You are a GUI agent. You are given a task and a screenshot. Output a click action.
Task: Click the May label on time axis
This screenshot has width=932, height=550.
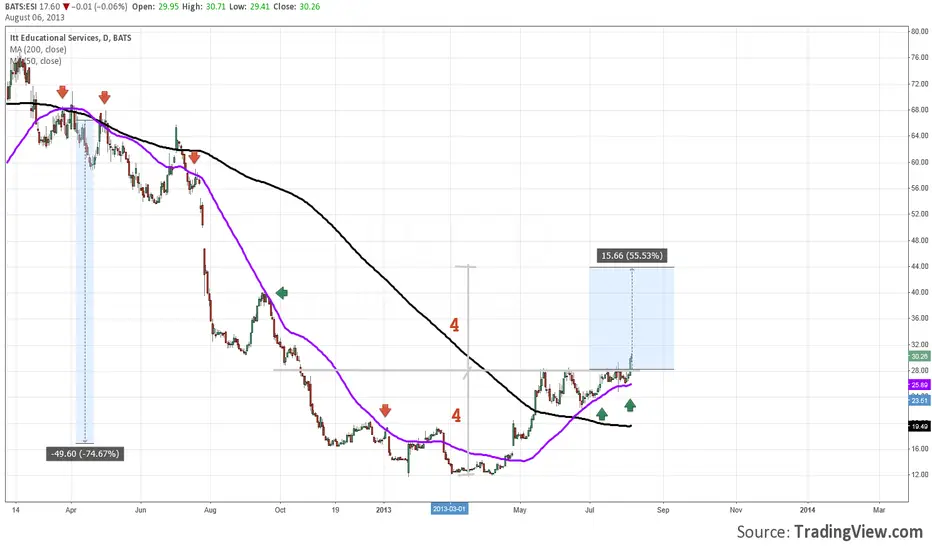[x=519, y=510]
